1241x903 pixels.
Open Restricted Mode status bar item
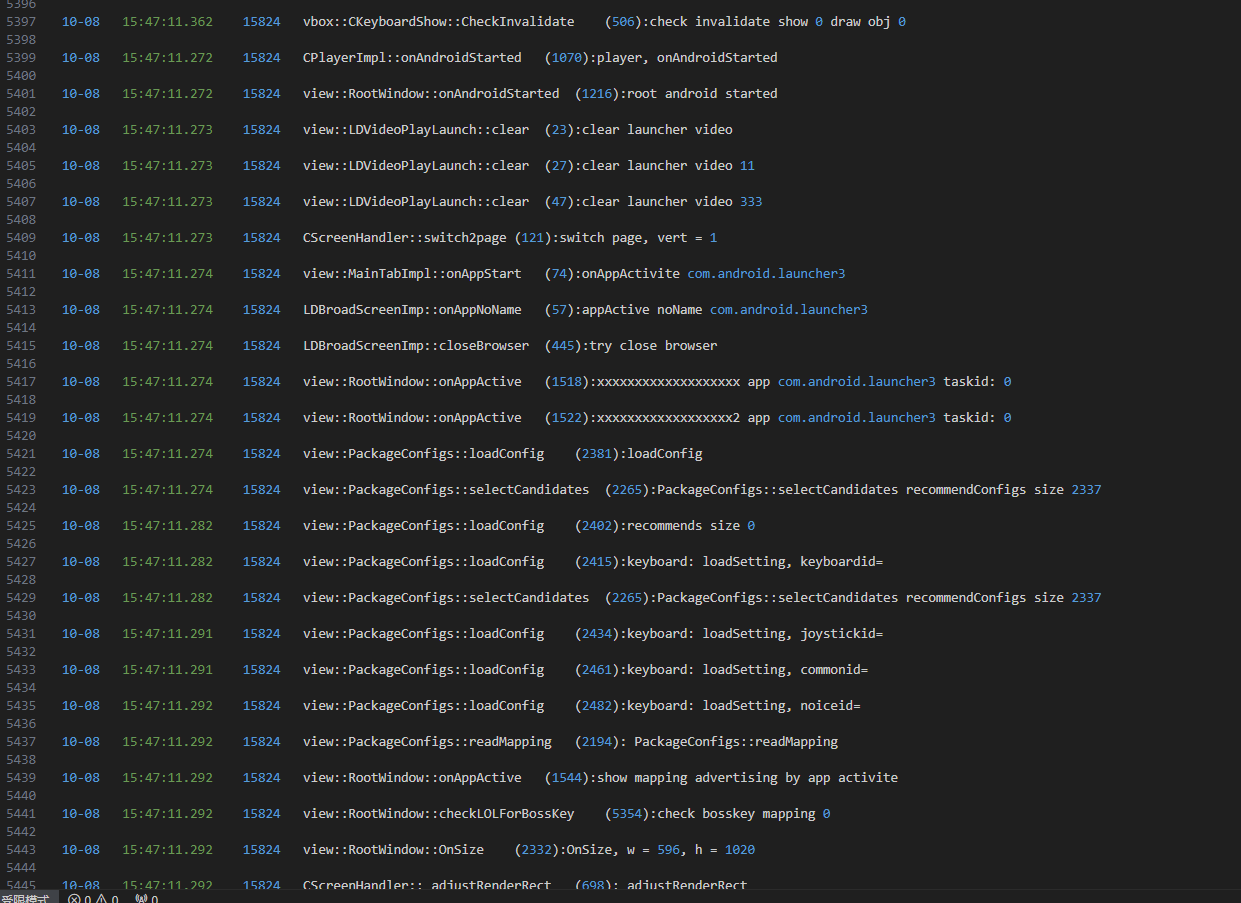[26, 899]
